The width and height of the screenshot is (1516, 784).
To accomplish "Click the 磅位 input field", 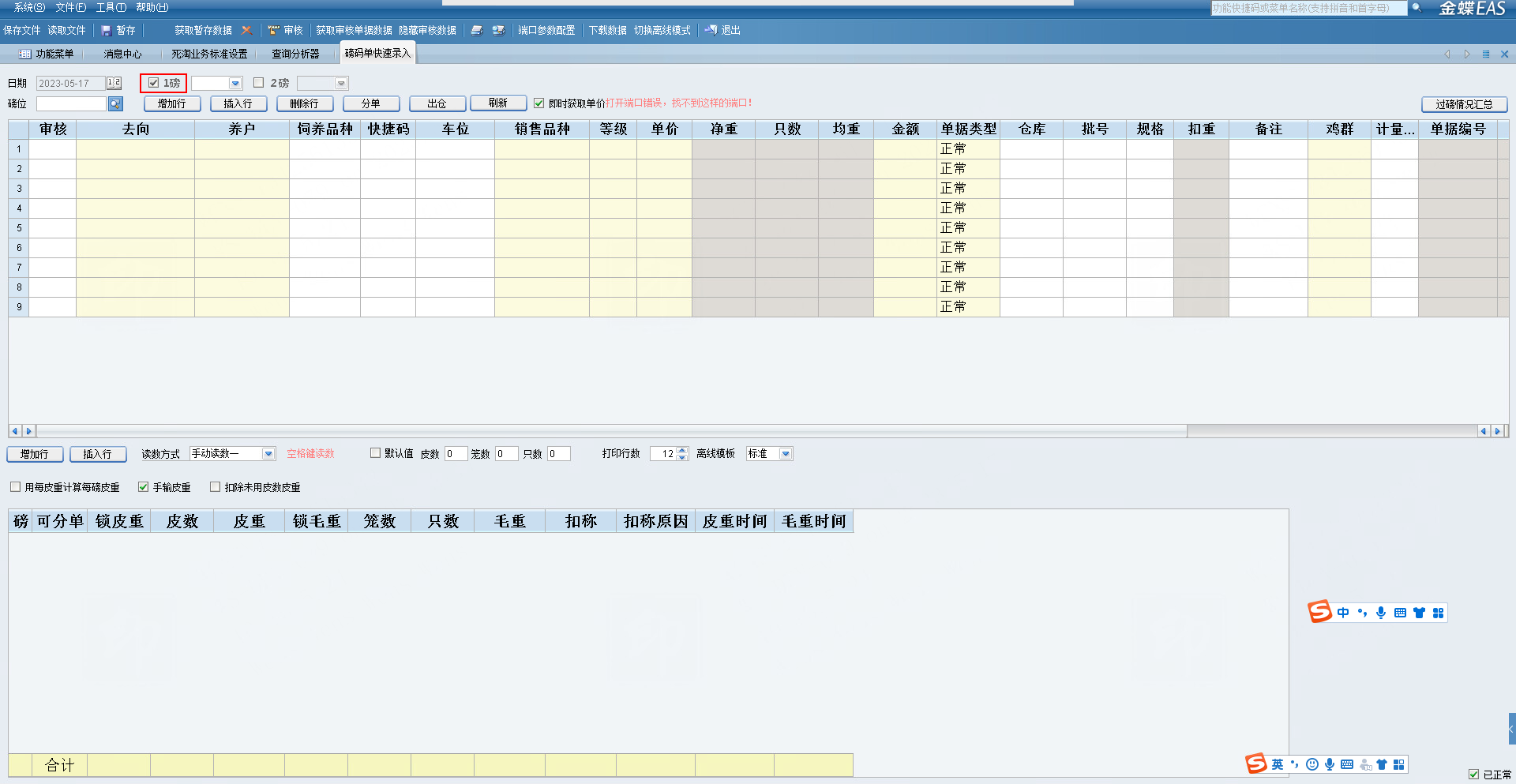I will click(x=71, y=103).
